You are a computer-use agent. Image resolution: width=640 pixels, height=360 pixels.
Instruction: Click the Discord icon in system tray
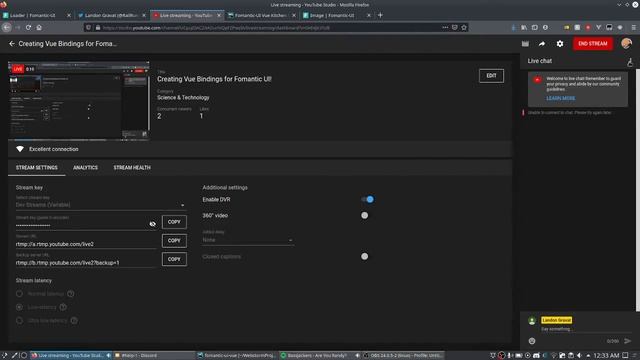(536, 356)
